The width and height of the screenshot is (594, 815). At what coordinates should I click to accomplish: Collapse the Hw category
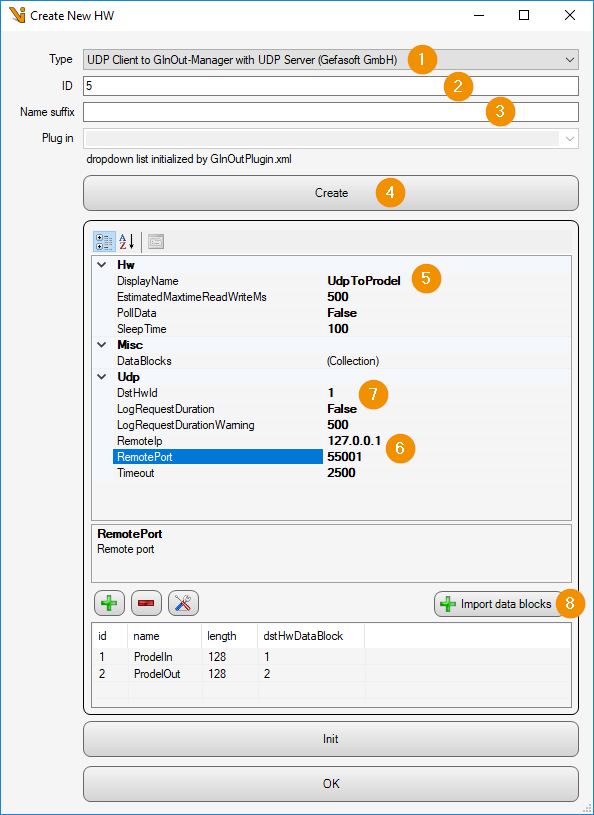click(x=102, y=265)
